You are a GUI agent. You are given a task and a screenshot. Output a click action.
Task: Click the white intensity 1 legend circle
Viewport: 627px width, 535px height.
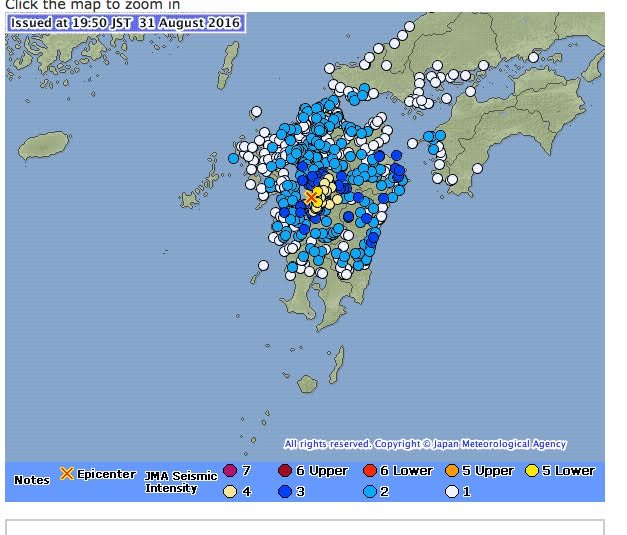point(450,491)
